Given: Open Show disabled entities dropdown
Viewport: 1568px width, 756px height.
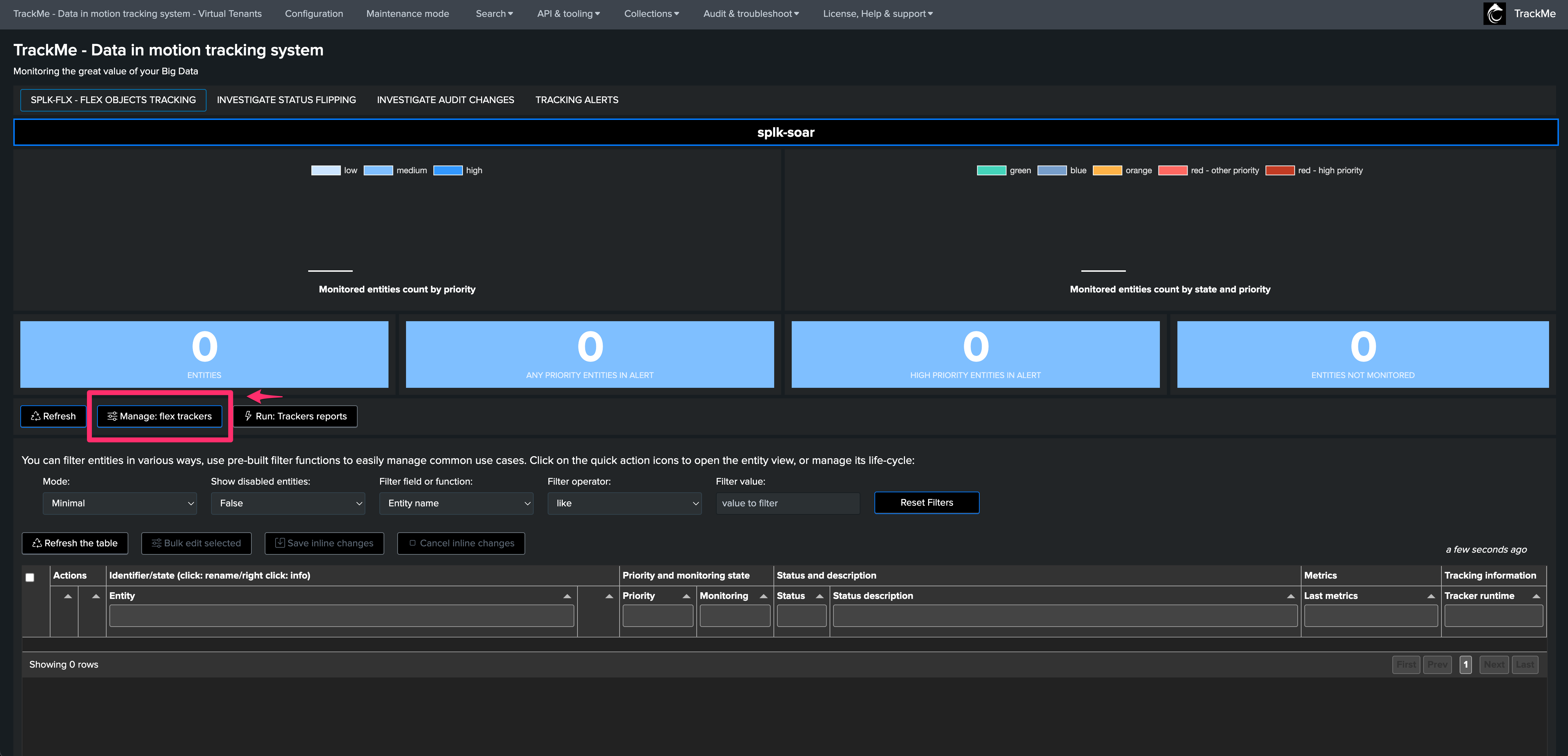Looking at the screenshot, I should [288, 504].
